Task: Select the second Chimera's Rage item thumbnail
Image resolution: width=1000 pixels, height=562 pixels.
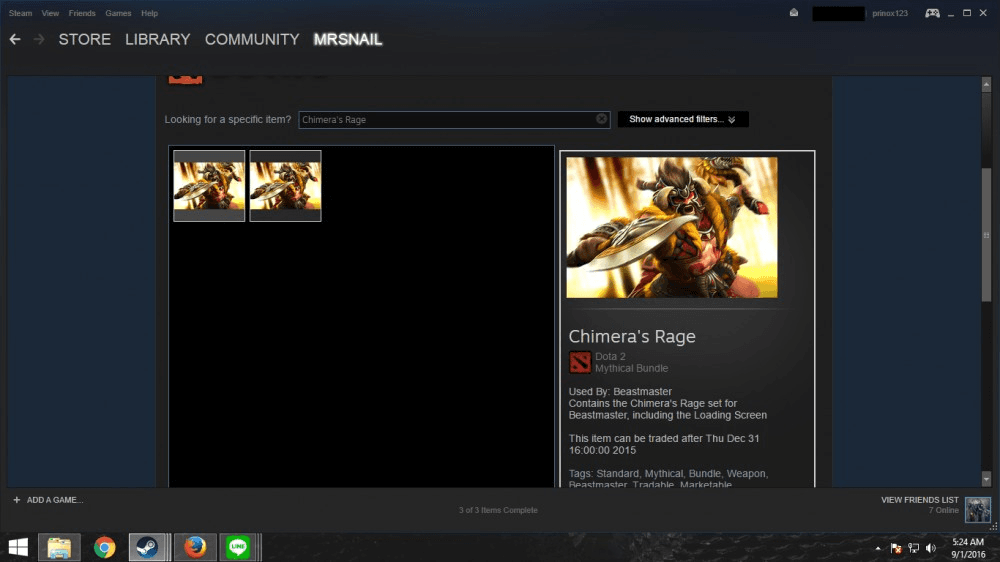Action: (x=285, y=186)
